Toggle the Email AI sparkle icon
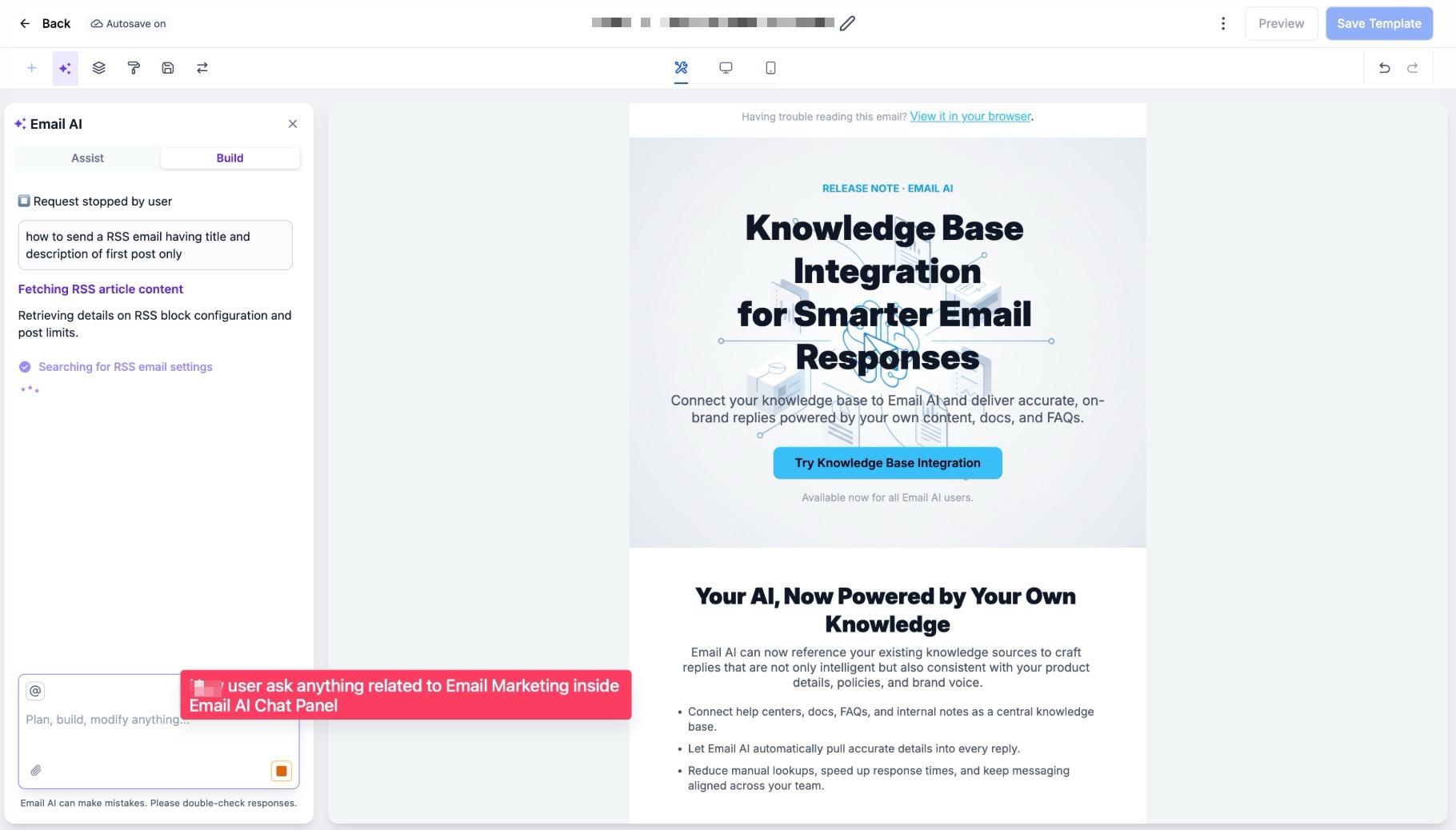Image resolution: width=1456 pixels, height=830 pixels. click(66, 68)
